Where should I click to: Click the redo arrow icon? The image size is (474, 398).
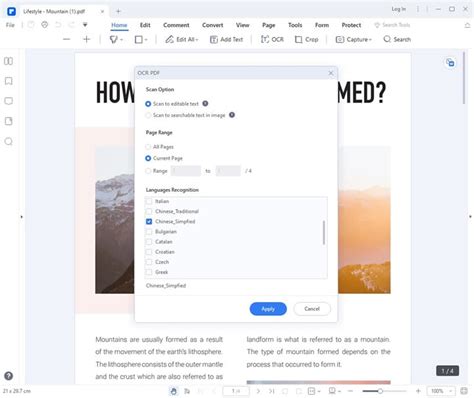click(x=71, y=25)
